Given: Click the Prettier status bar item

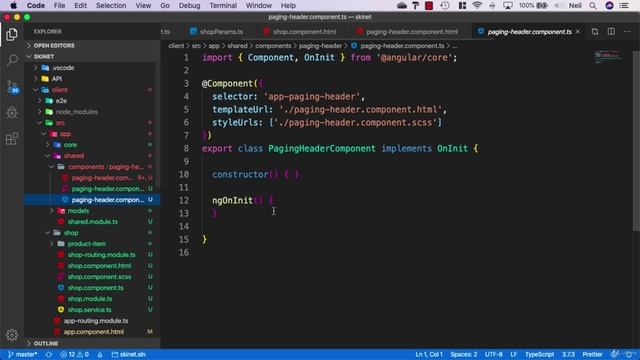Looking at the screenshot, I should point(592,354).
